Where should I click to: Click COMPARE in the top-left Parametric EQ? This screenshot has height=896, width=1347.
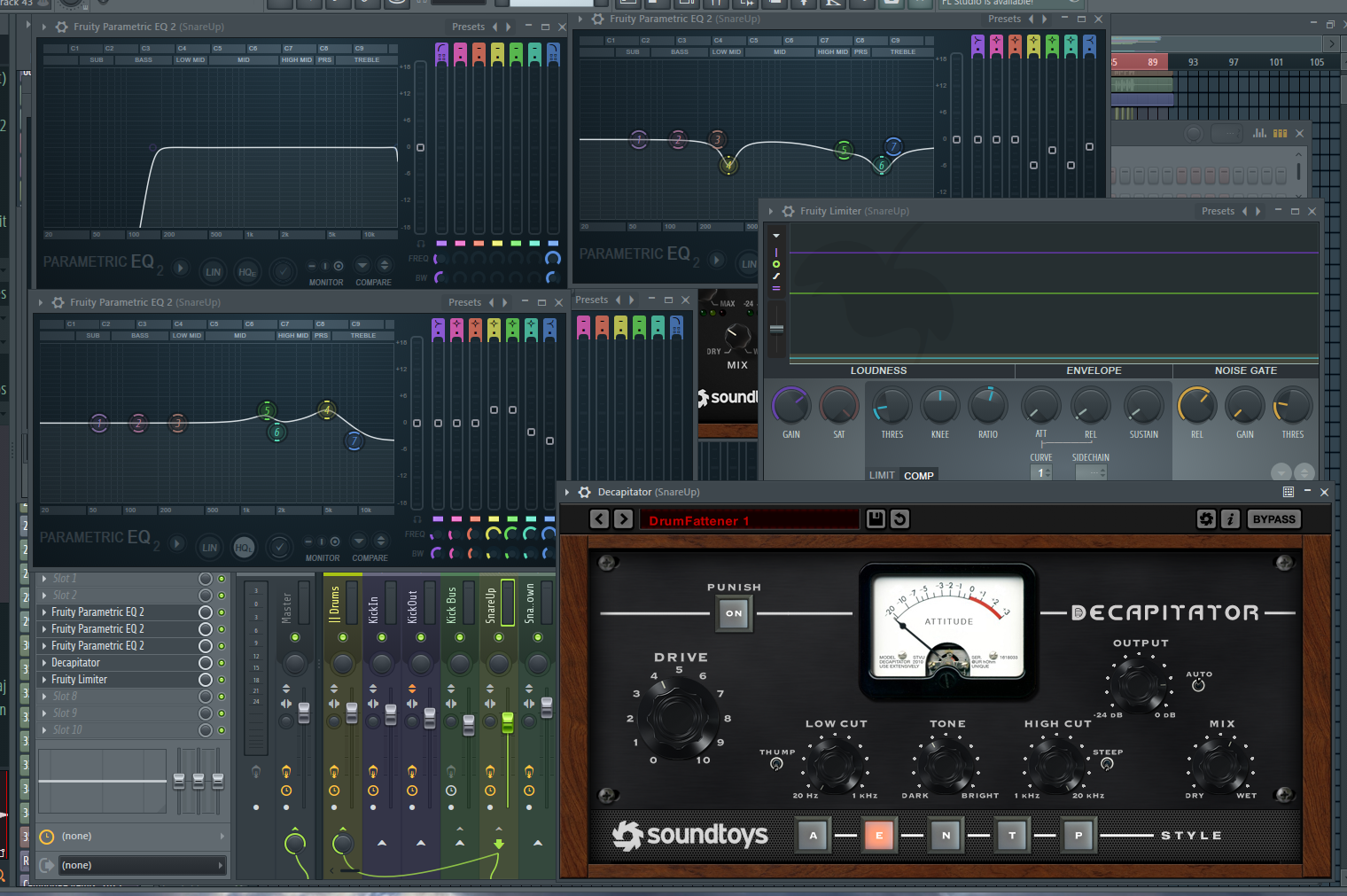tap(373, 282)
